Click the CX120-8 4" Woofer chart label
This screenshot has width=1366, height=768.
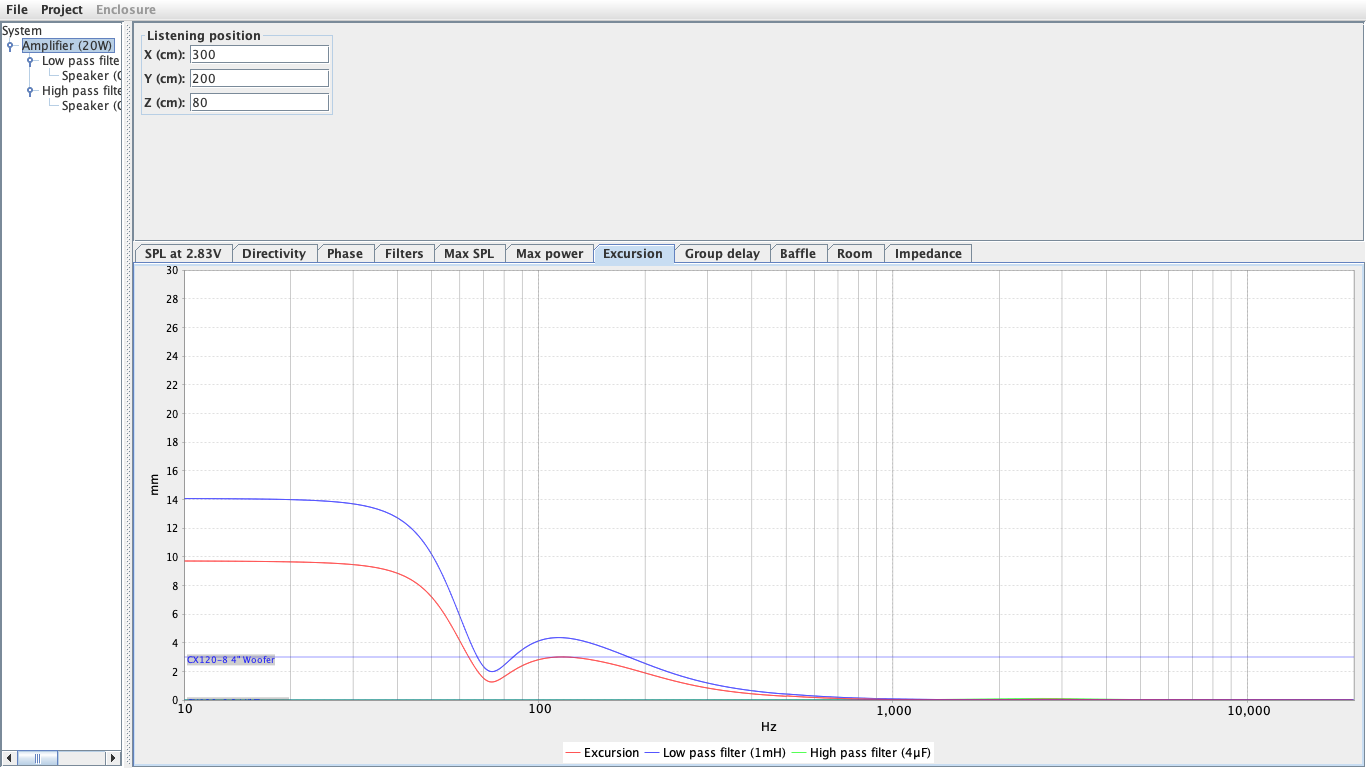point(231,660)
